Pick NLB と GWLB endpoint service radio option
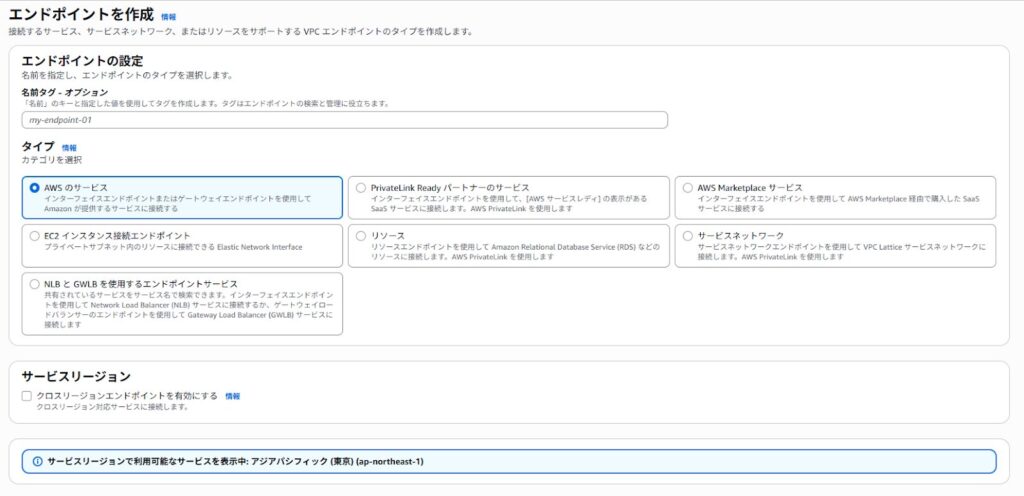Image resolution: width=1024 pixels, height=496 pixels. point(35,283)
